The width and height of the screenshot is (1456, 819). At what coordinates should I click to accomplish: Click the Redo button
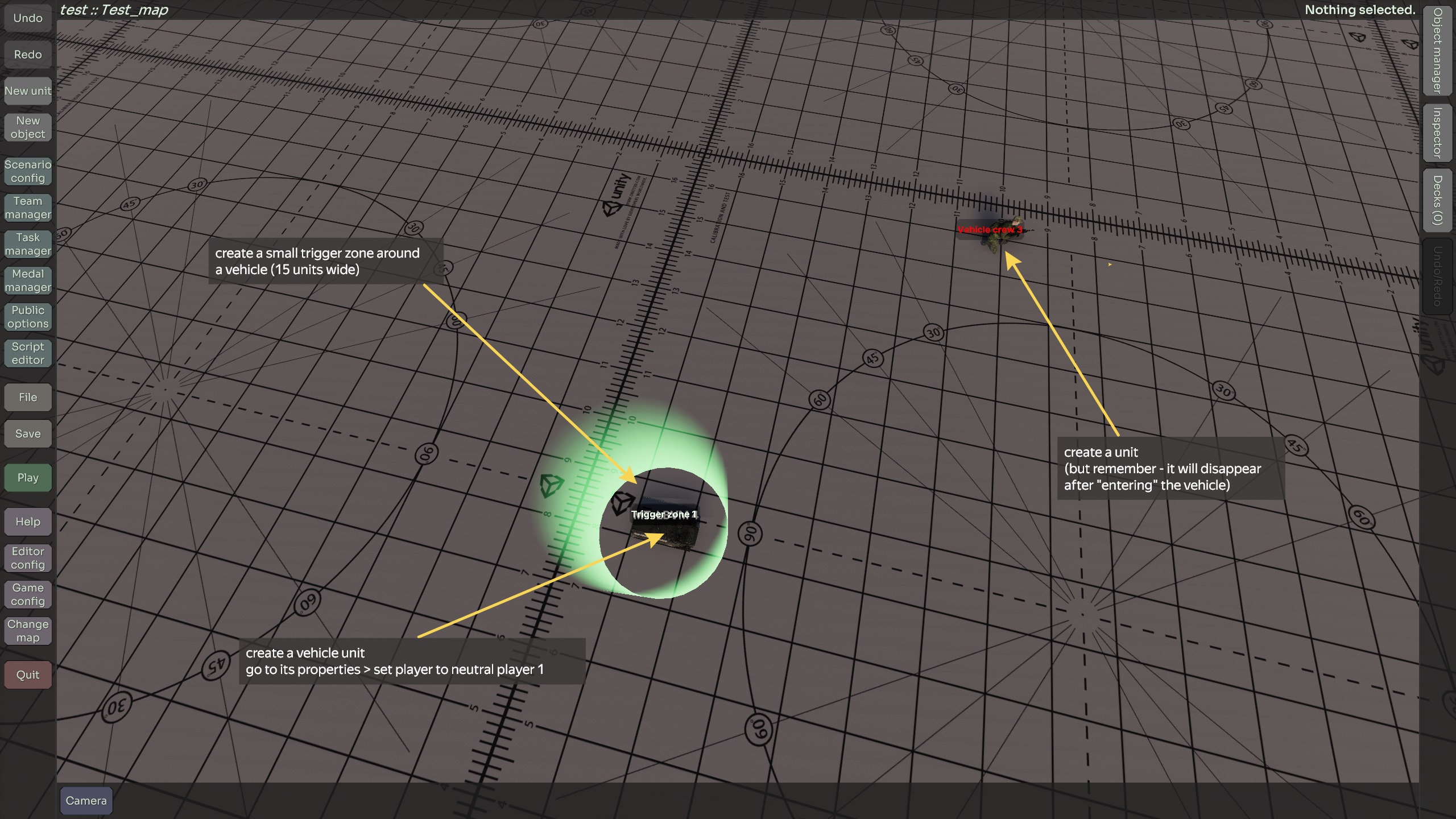point(28,55)
